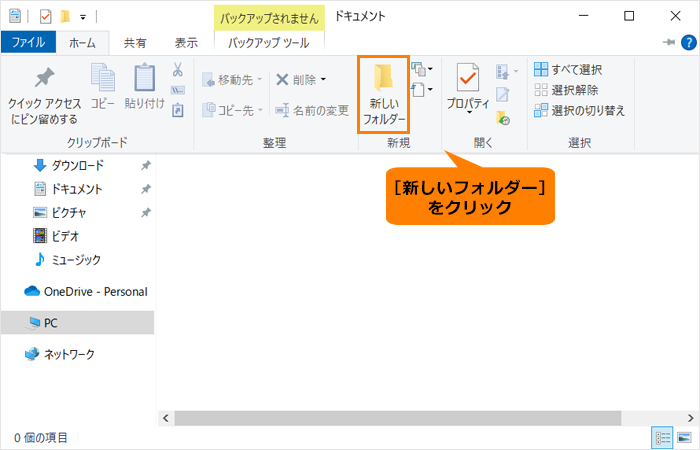Click the バックアップされません contextual tab header
Viewport: 700px width, 450px height.
tap(269, 18)
